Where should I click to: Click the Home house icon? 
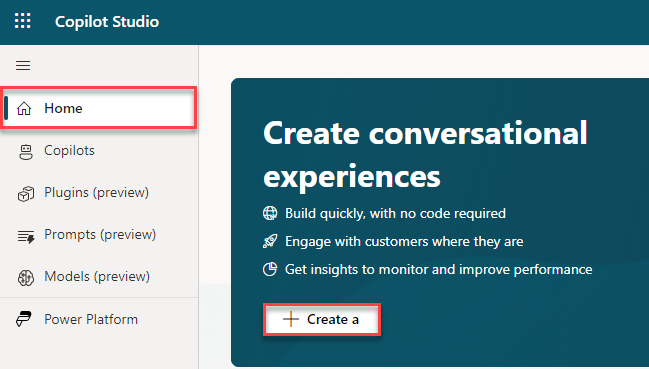pos(24,108)
